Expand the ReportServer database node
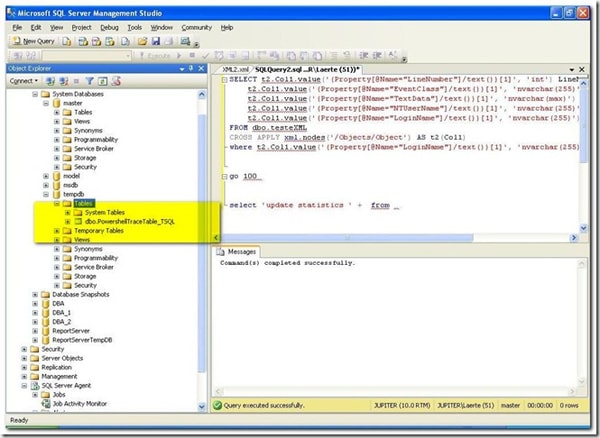The width and height of the screenshot is (600, 438). 35,331
